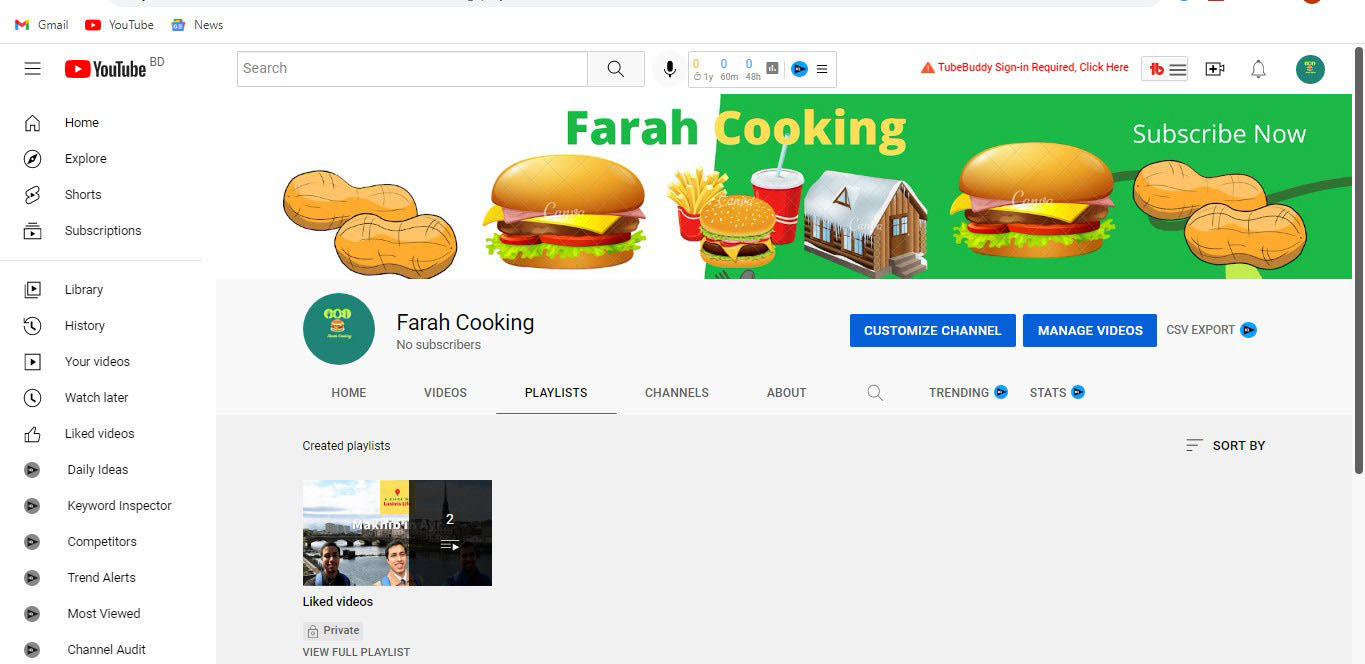Viewport: 1365px width, 664px height.
Task: Click the channel avatar in top right
Action: (1310, 68)
